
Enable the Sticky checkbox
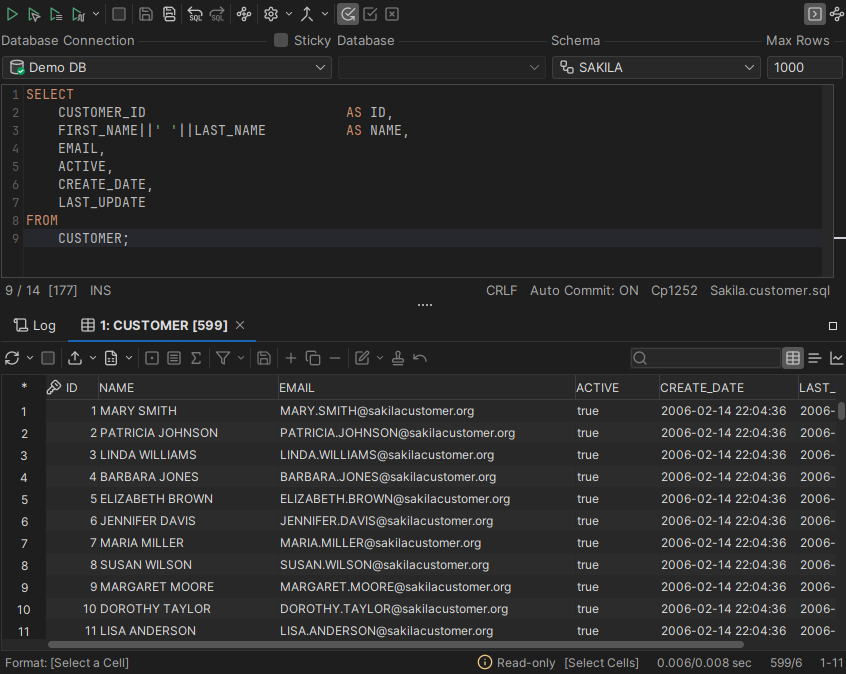pyautogui.click(x=281, y=40)
